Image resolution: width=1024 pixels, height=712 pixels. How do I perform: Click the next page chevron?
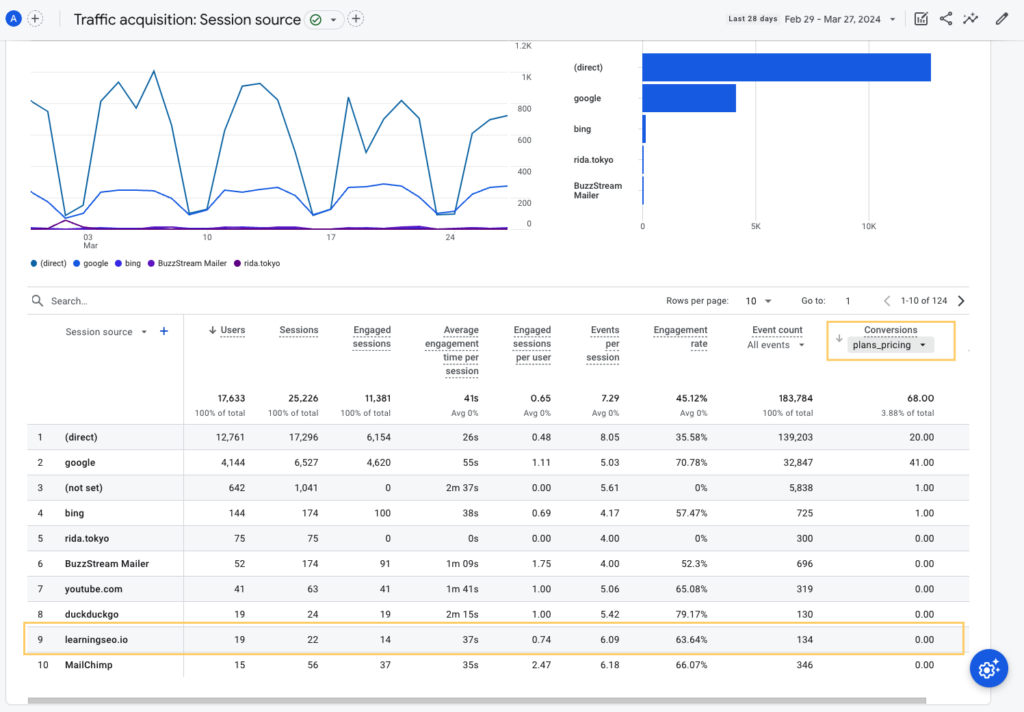pyautogui.click(x=960, y=300)
